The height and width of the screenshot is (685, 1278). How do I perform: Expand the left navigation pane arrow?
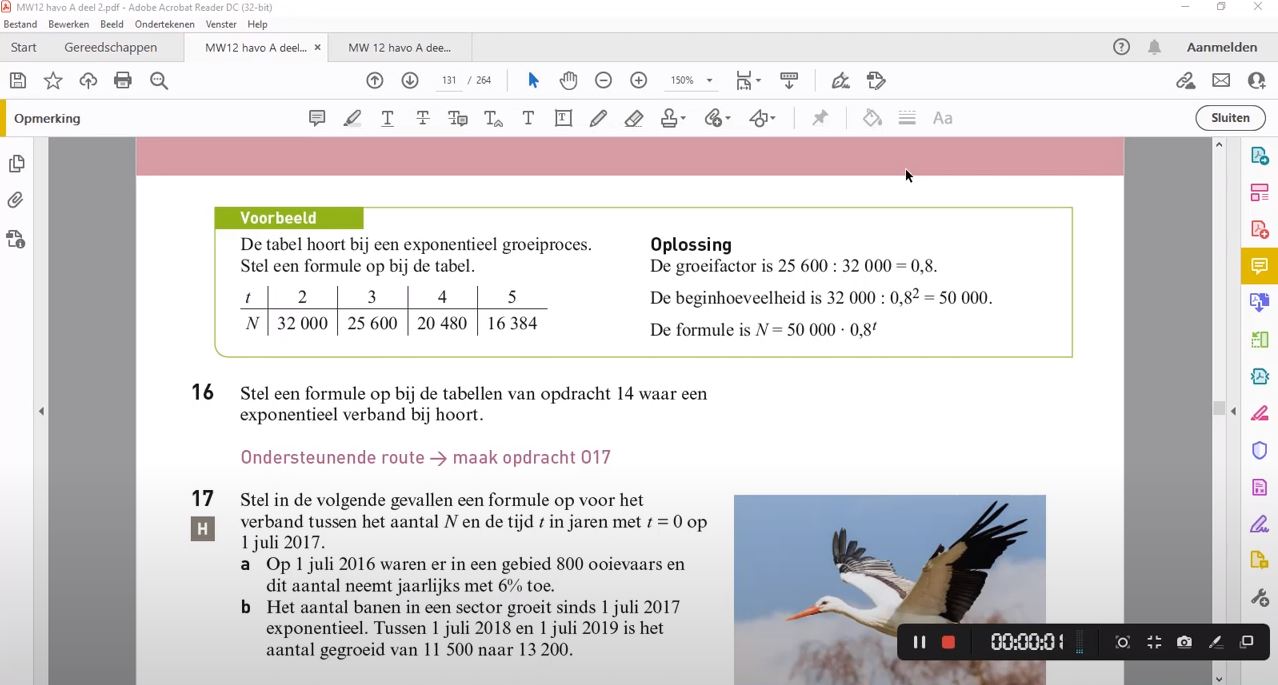41,411
